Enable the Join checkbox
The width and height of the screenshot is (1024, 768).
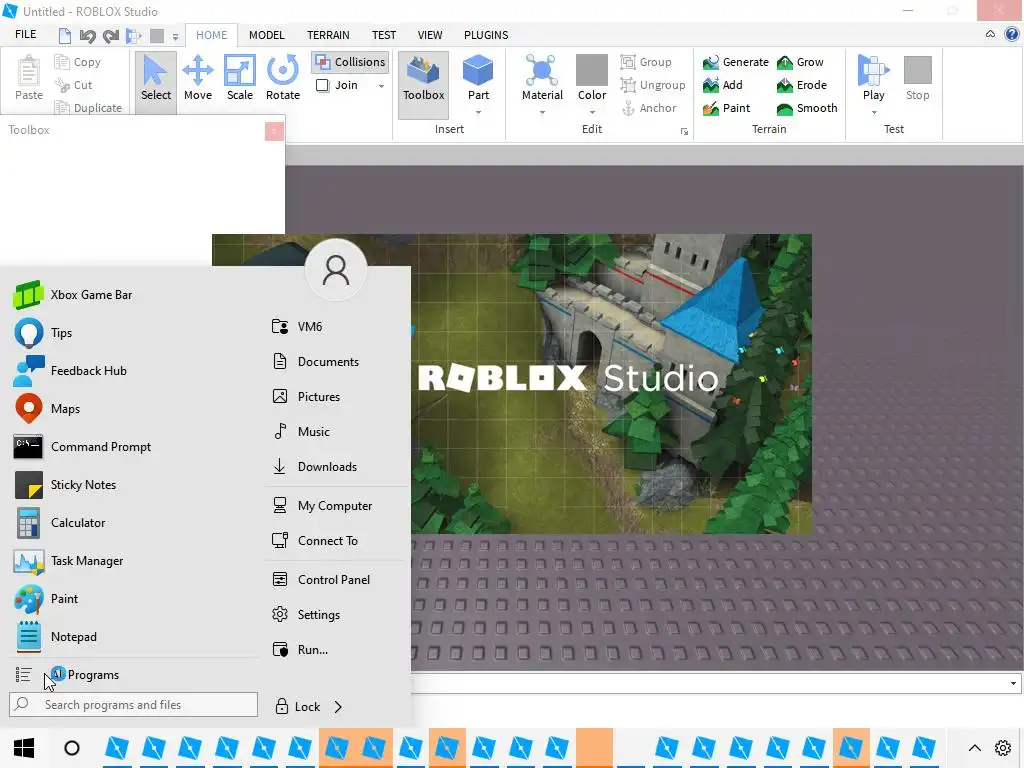[x=323, y=86]
